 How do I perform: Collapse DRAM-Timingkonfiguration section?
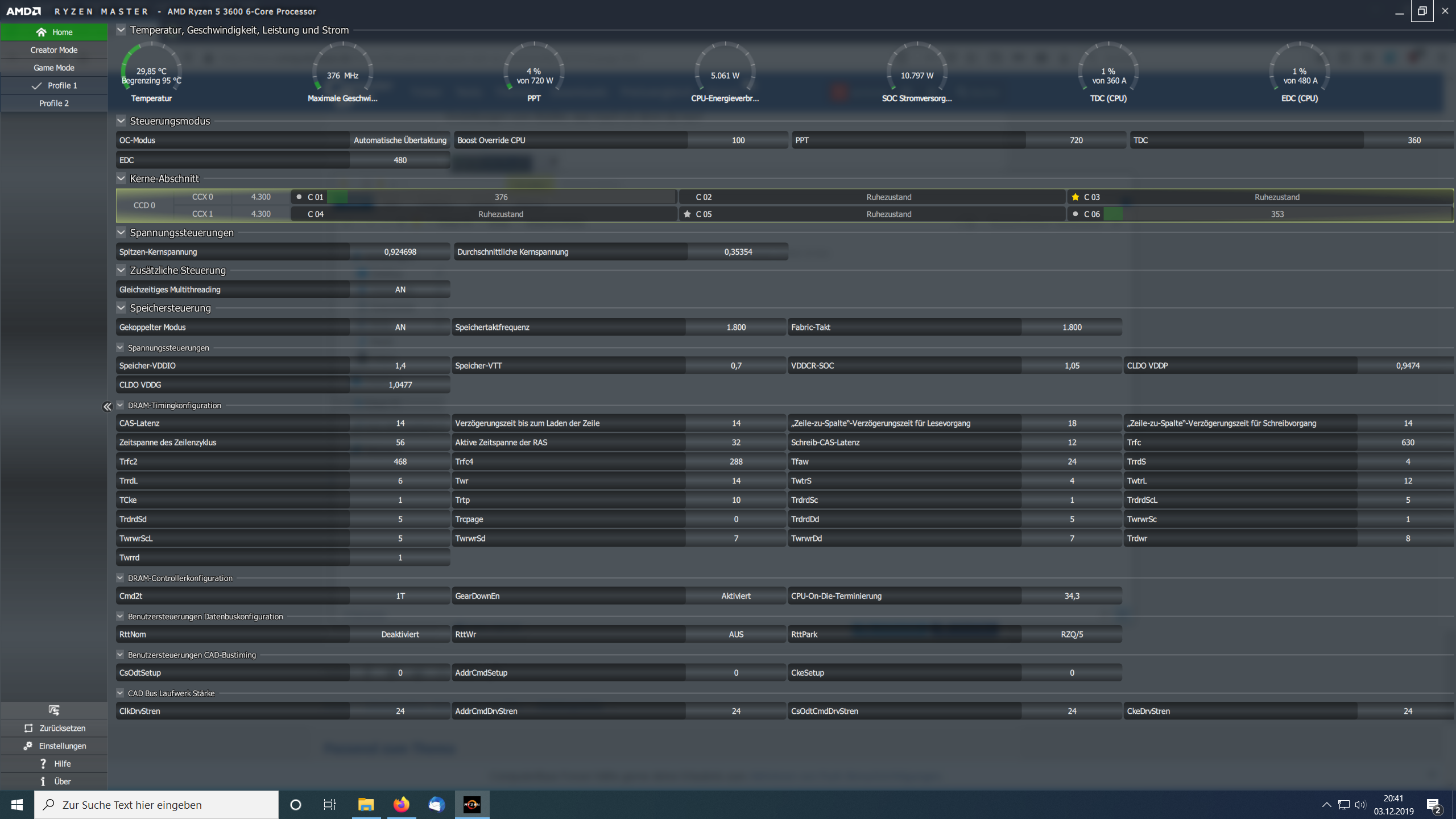[x=120, y=405]
